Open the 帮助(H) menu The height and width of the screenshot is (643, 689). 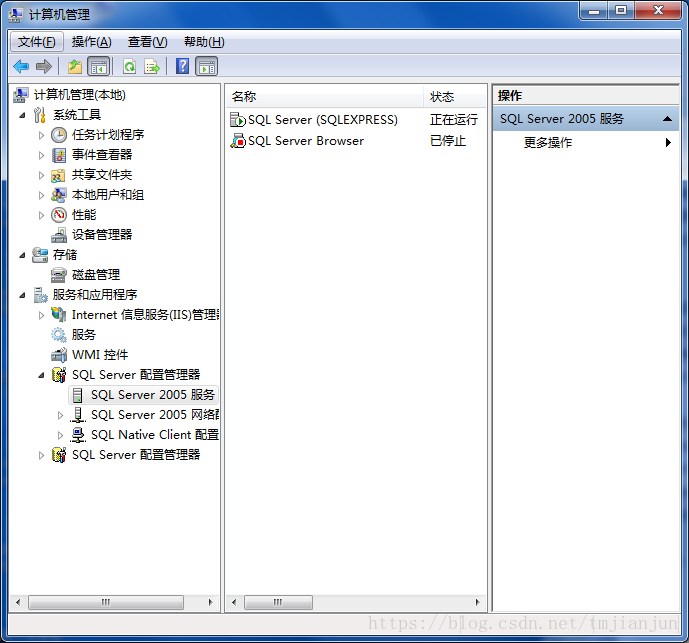[204, 42]
